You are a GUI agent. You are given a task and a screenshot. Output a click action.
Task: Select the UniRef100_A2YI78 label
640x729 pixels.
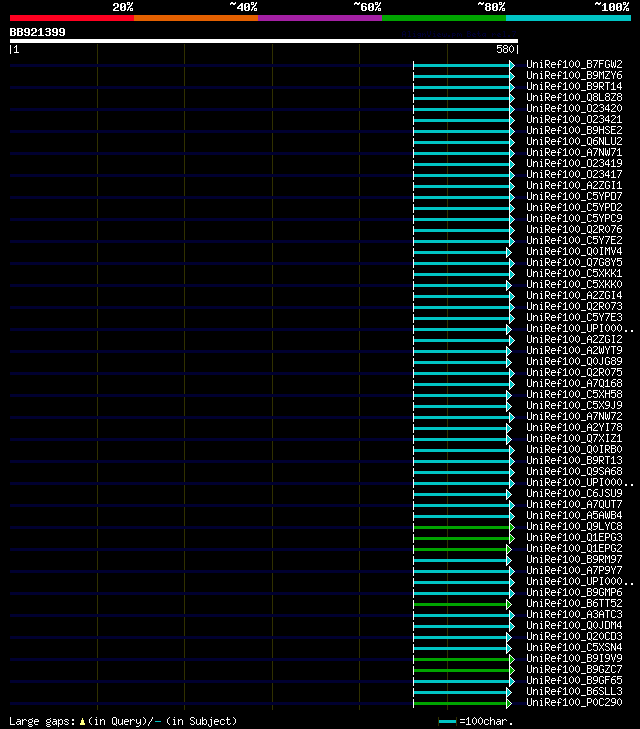tap(574, 427)
